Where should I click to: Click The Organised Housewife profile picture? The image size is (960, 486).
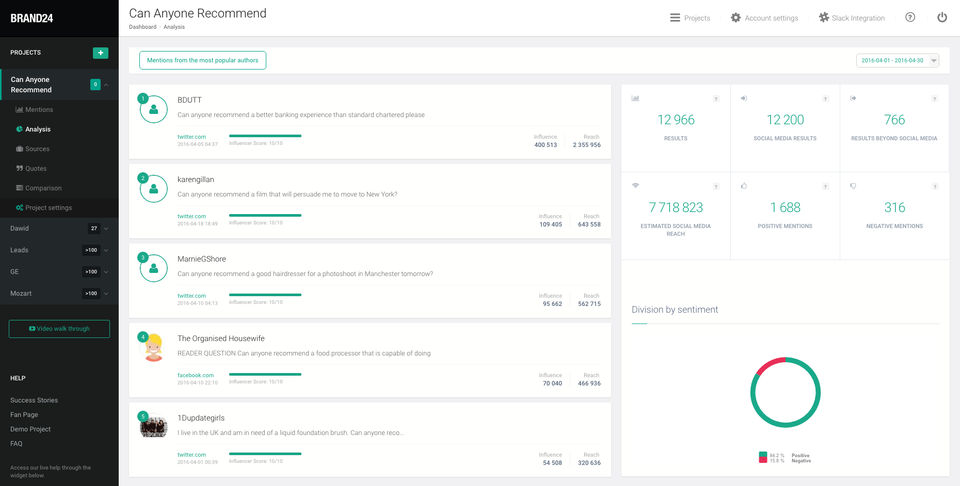pos(153,348)
